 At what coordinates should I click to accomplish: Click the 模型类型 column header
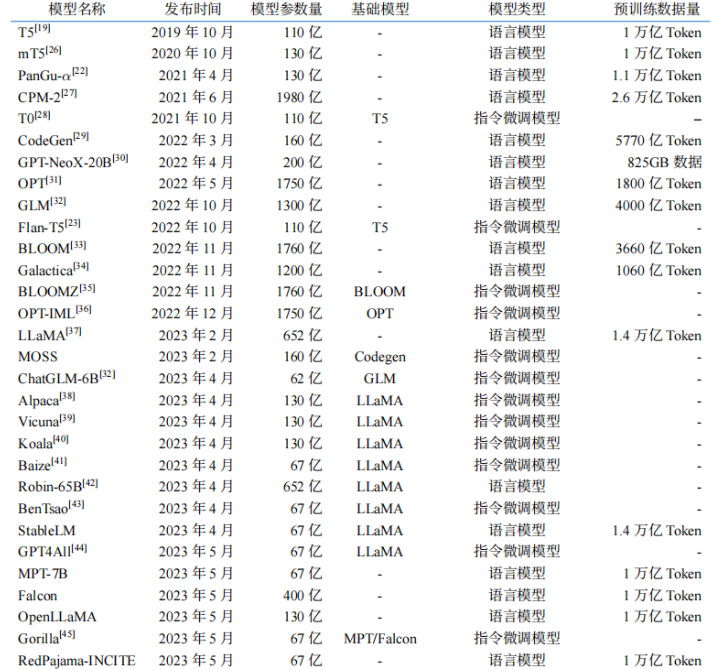[517, 9]
